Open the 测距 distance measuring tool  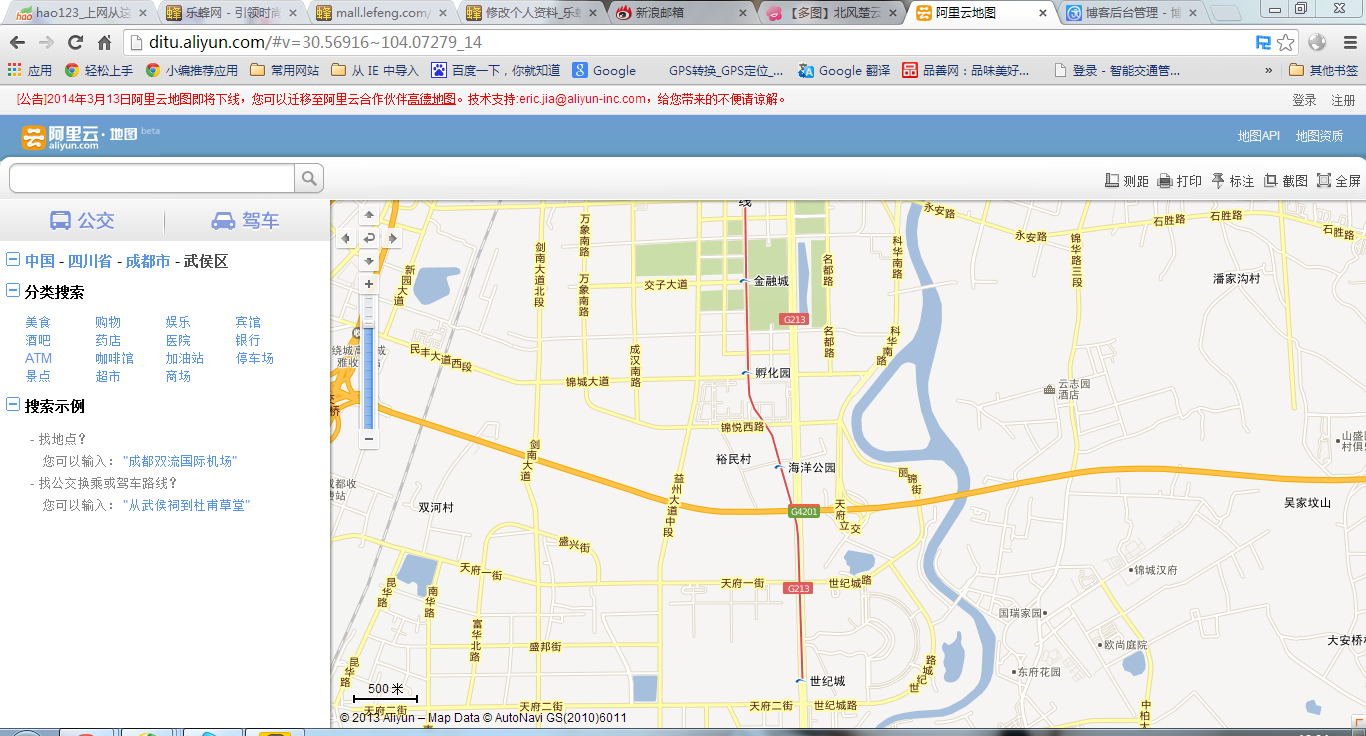pos(1127,181)
